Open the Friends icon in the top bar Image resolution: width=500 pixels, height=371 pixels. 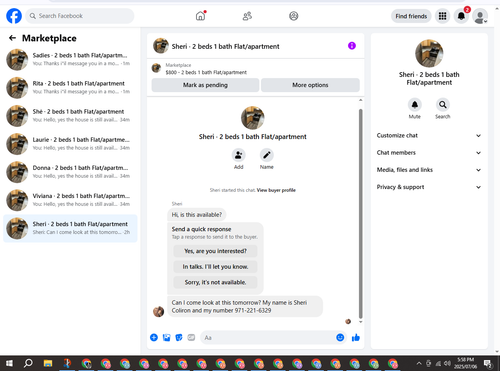[247, 16]
